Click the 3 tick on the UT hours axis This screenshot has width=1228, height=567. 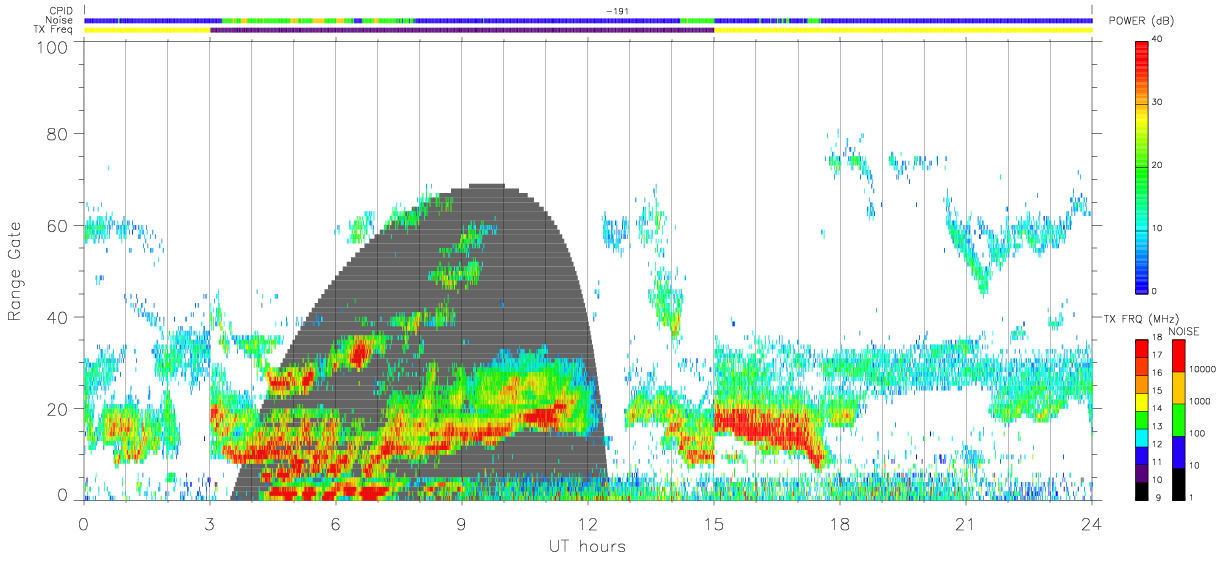(210, 523)
